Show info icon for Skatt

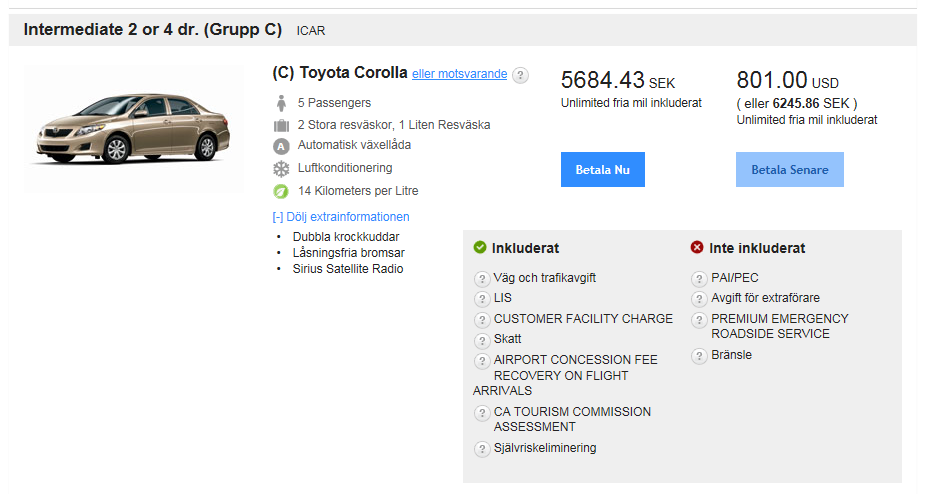tap(481, 340)
